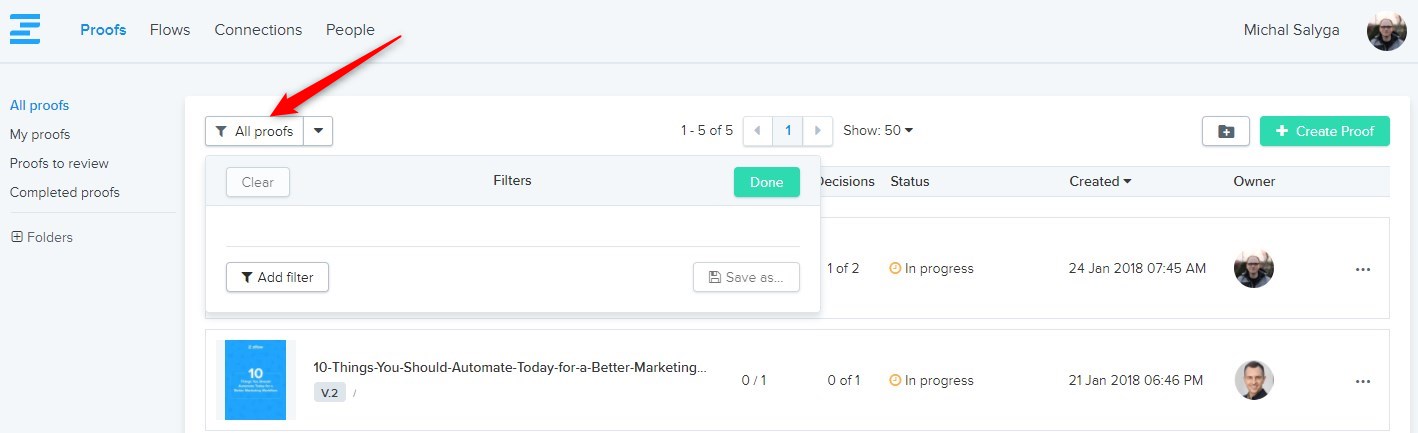
Task: Select Proofs to review in the sidebar
Action: click(x=59, y=163)
